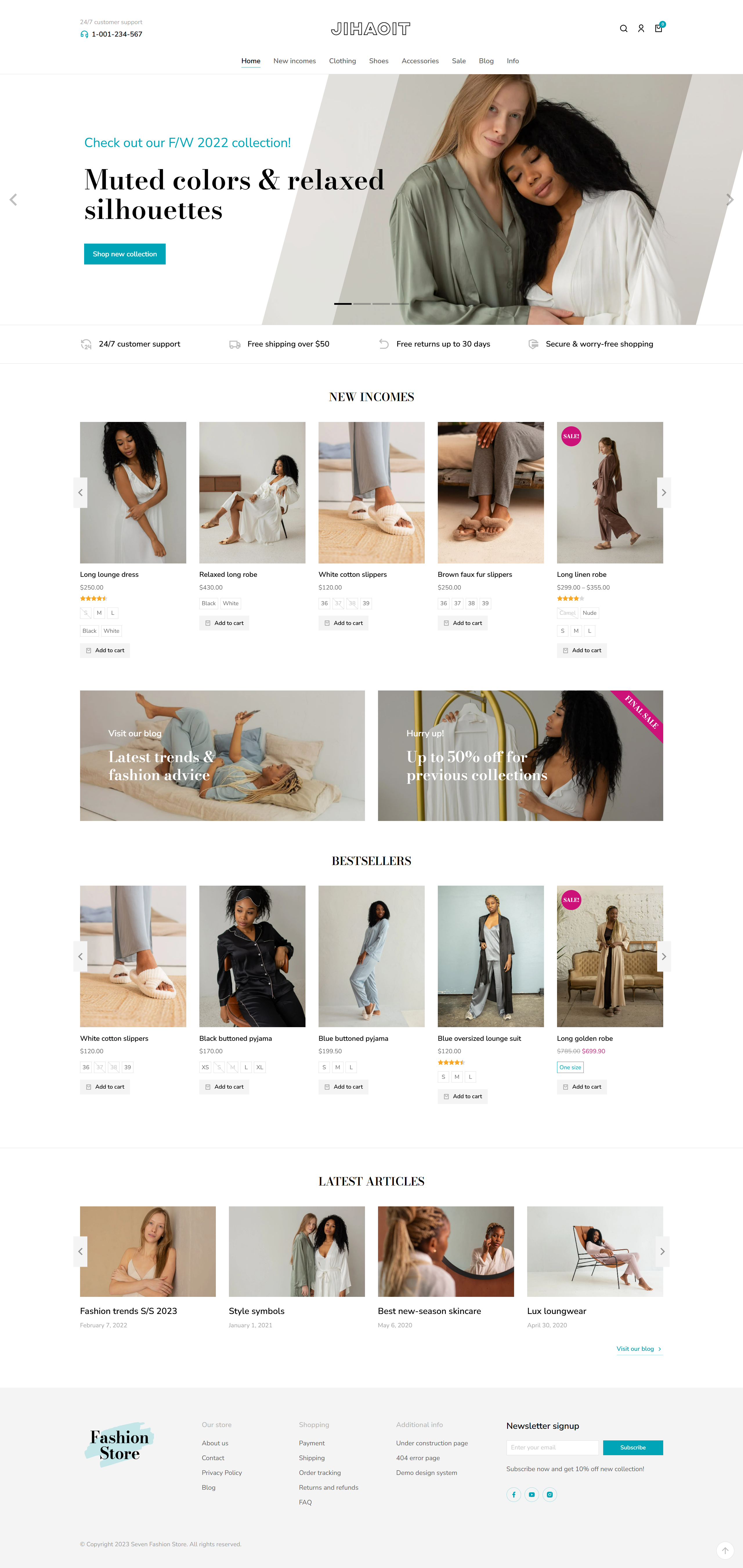Show next Latest Articles arrow
Screen dimensions: 743x1568
point(663,1252)
